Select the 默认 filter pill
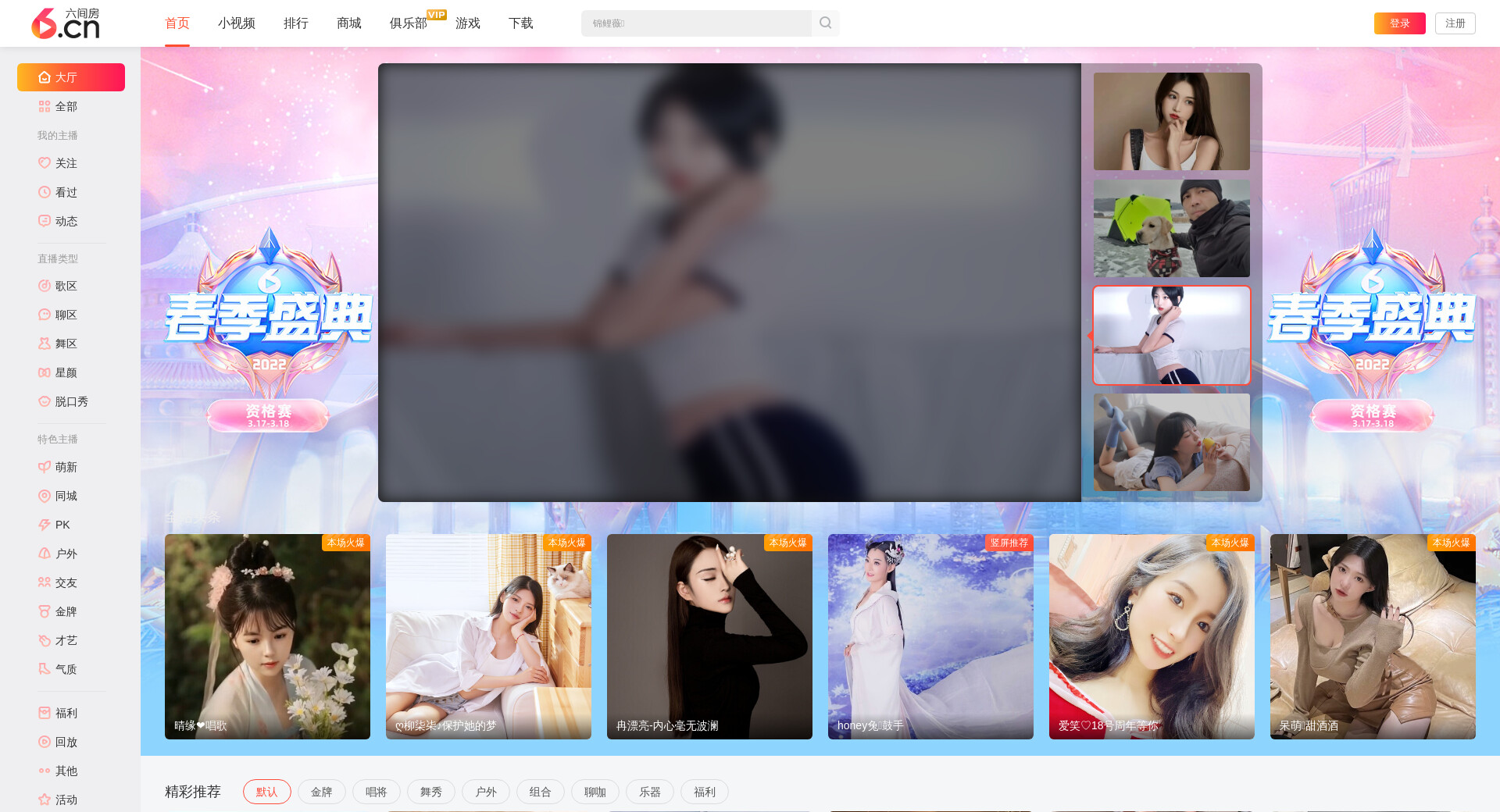 267,792
